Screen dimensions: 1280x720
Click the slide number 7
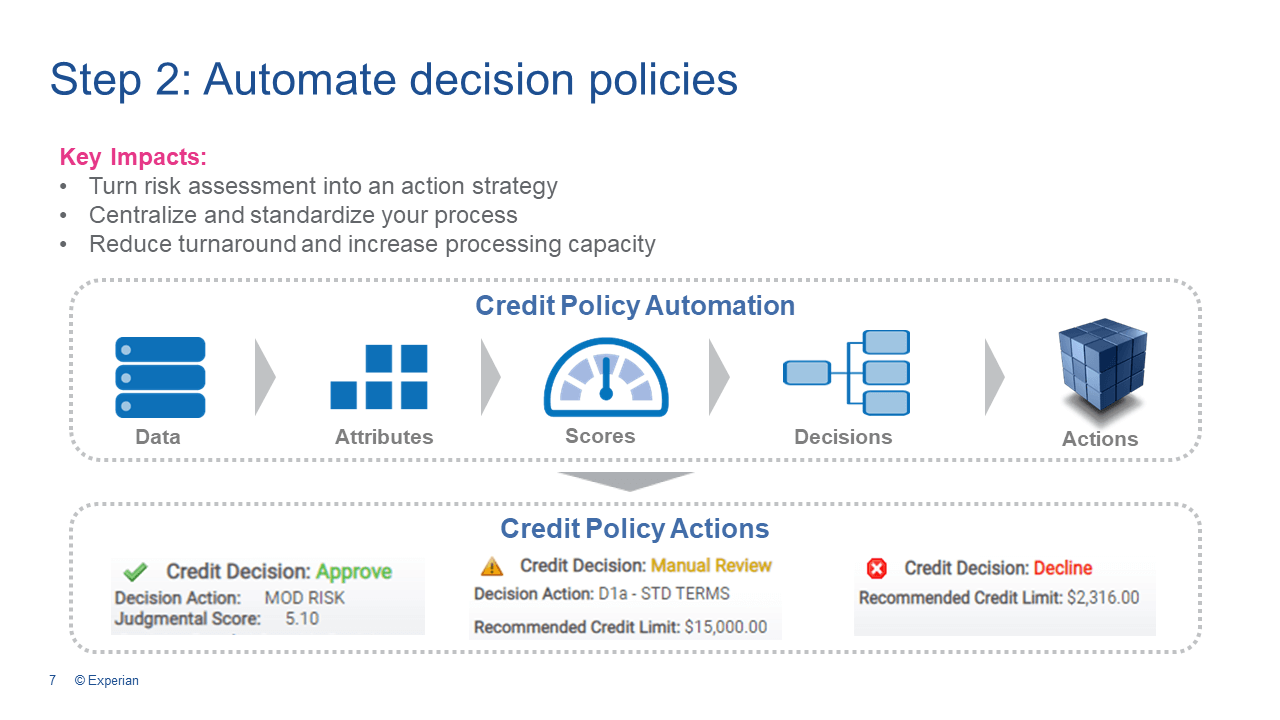coord(52,681)
